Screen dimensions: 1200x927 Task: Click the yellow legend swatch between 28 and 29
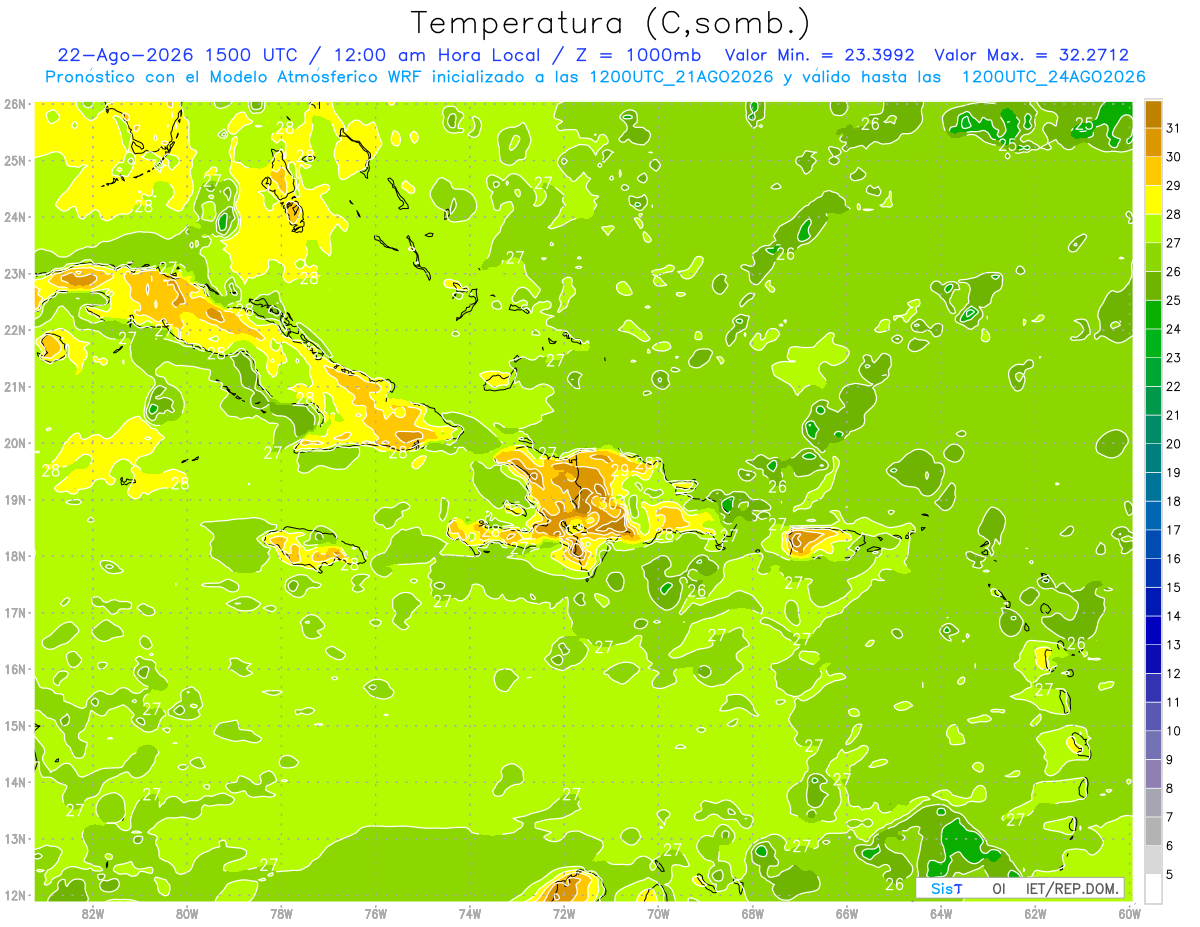(1153, 200)
